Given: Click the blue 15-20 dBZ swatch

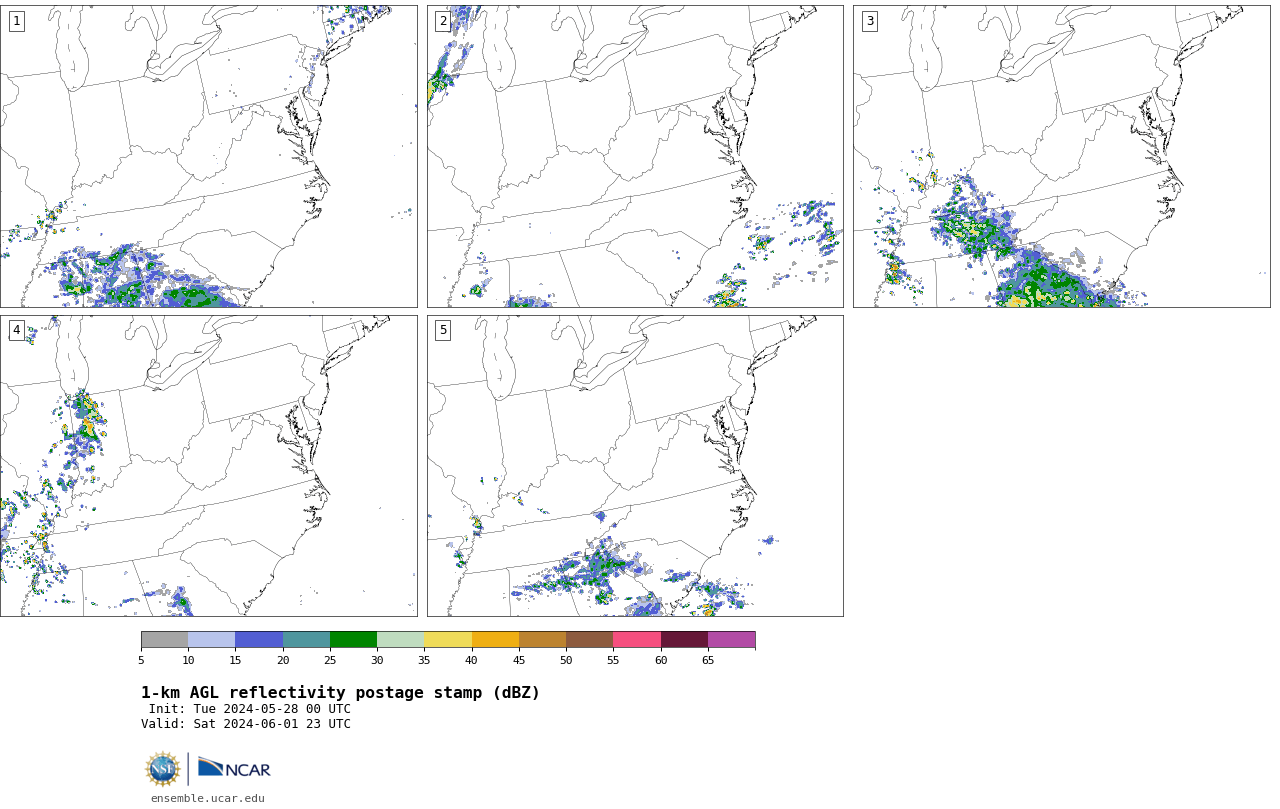Looking at the screenshot, I should click(259, 640).
